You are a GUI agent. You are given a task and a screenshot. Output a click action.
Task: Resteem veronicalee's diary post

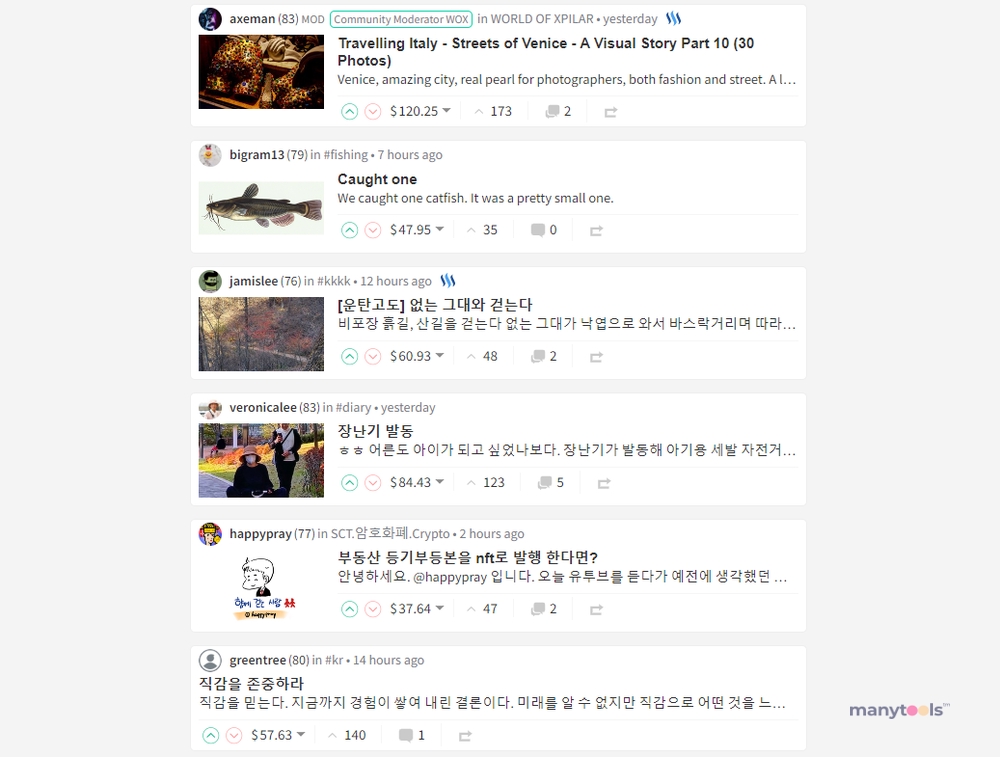[x=604, y=483]
